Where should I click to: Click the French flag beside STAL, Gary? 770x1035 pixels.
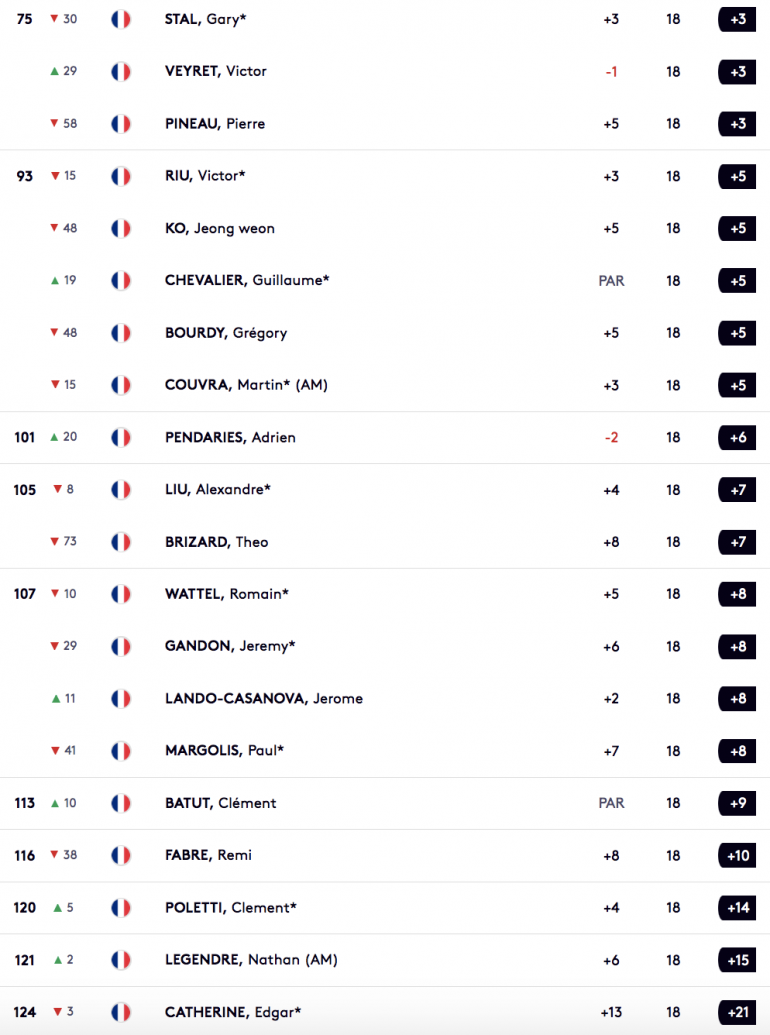[x=121, y=19]
